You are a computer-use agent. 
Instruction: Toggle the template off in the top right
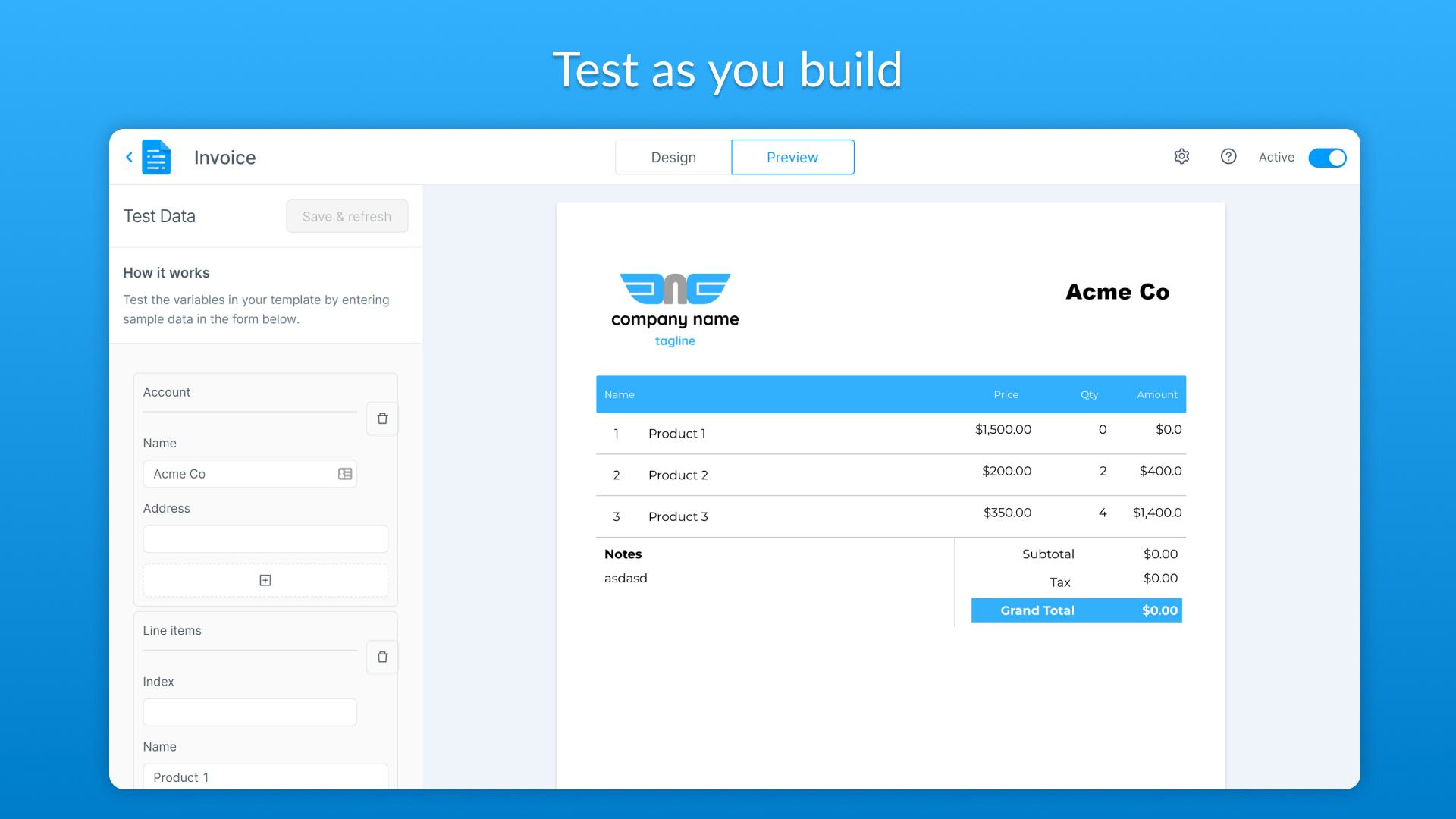1327,157
